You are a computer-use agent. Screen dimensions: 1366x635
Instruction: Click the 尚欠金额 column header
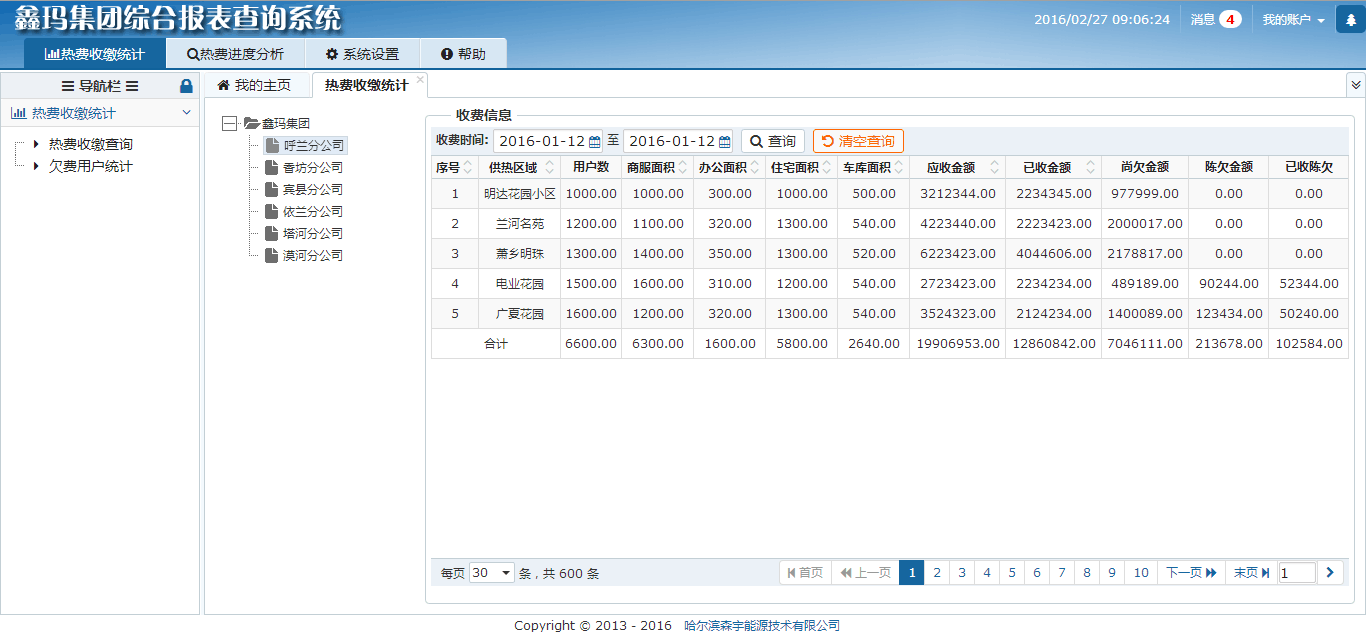1145,167
